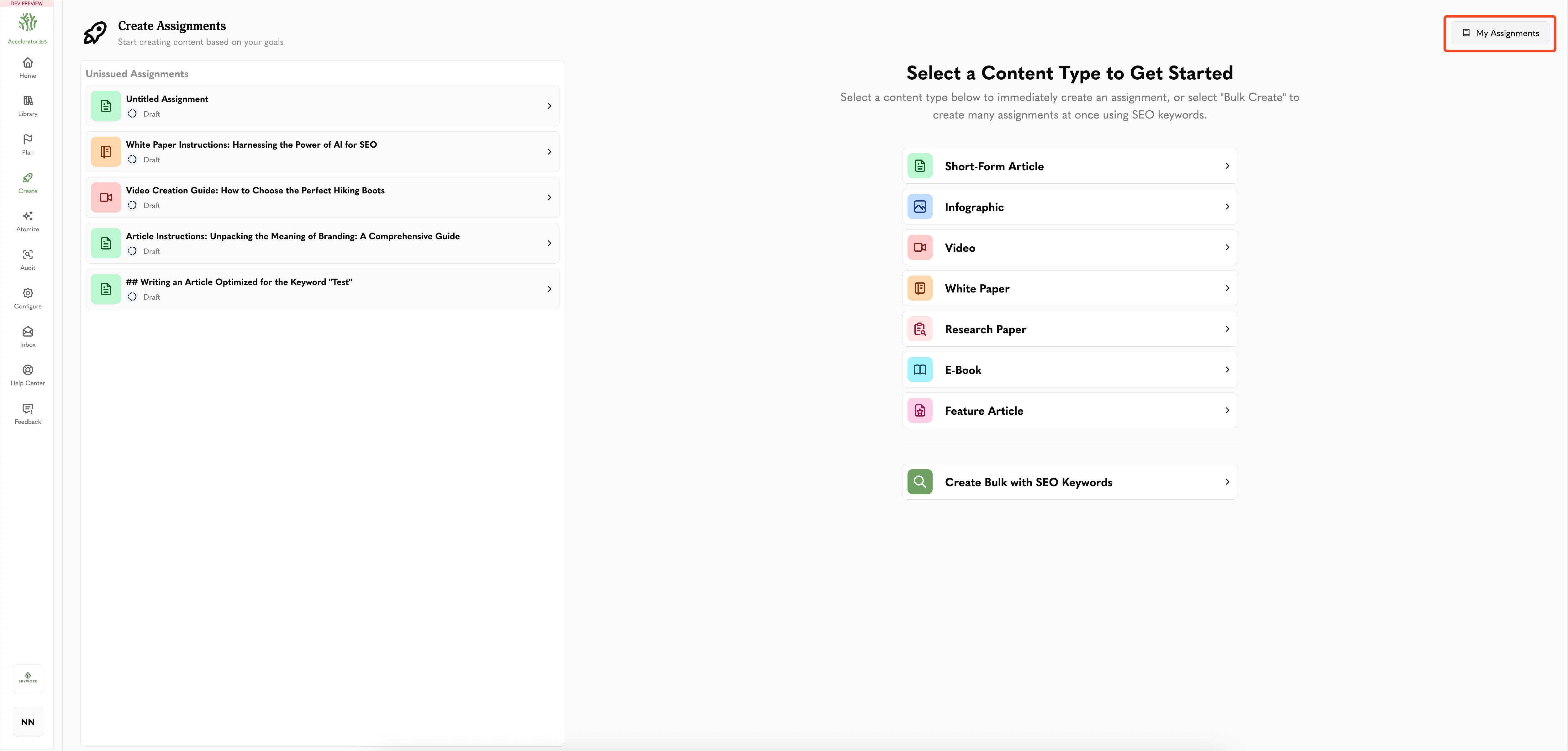
Task: Click the Hiking Boots video draft icon
Action: [x=106, y=197]
